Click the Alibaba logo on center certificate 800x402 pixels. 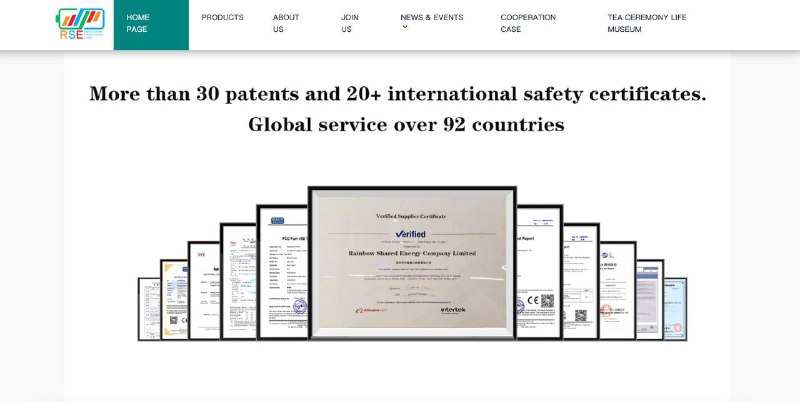coord(371,310)
